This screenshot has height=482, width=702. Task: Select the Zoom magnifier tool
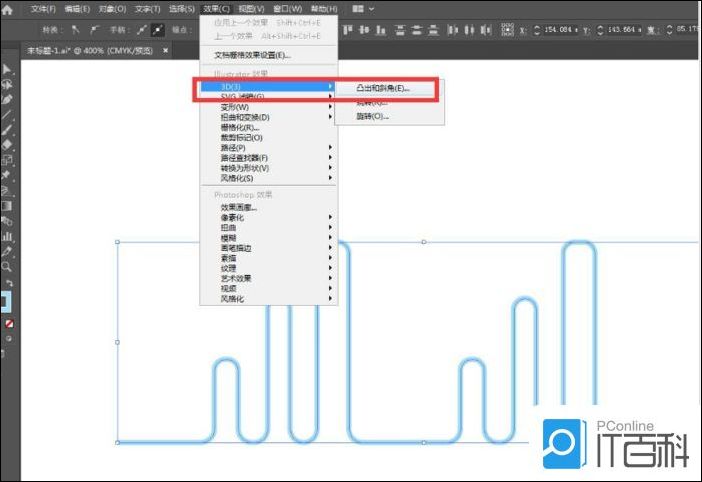coord(7,267)
